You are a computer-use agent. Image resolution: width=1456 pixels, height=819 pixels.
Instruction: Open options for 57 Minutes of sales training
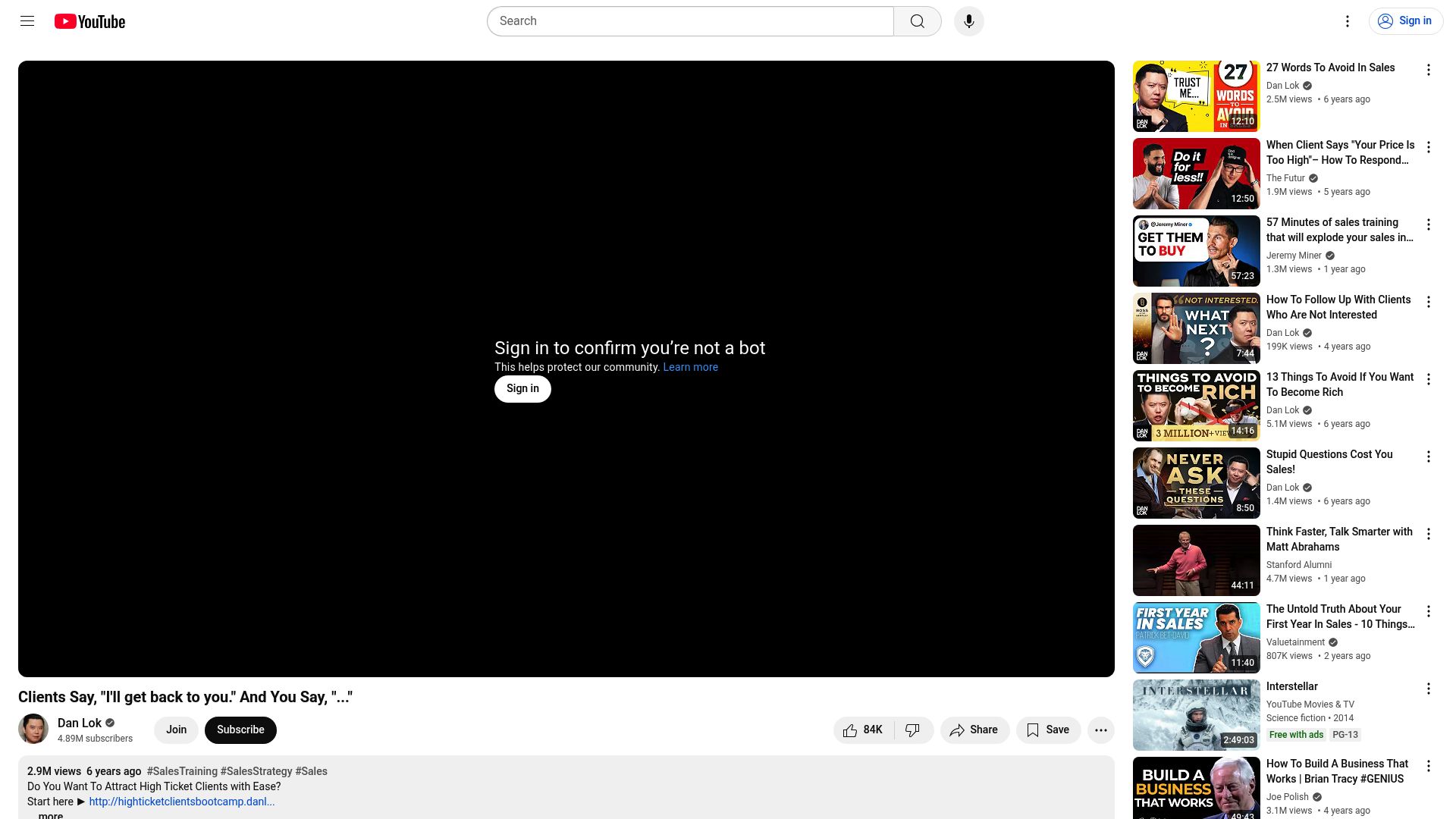click(x=1428, y=224)
